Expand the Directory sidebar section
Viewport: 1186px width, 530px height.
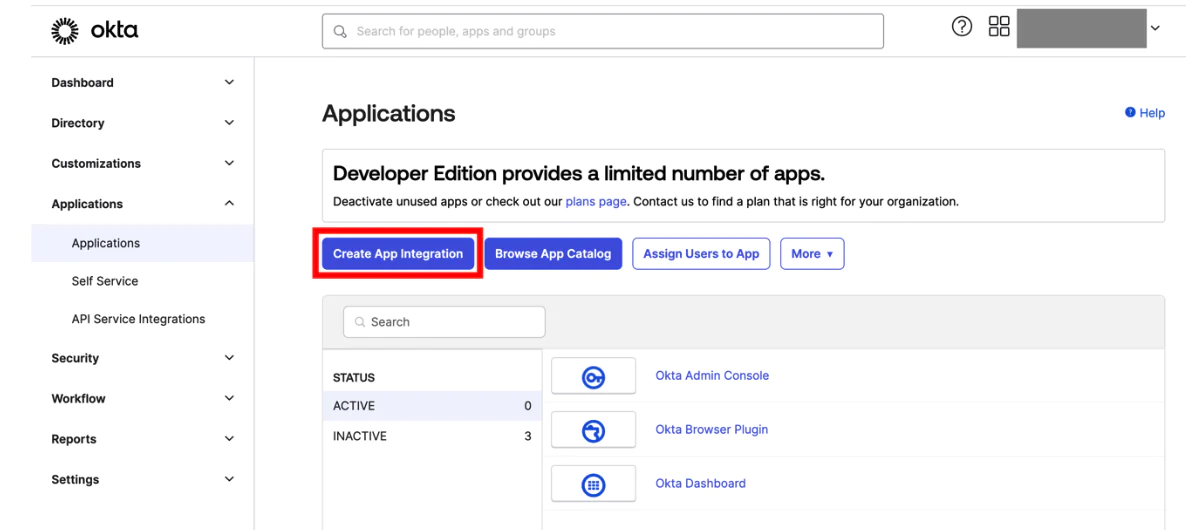[143, 122]
